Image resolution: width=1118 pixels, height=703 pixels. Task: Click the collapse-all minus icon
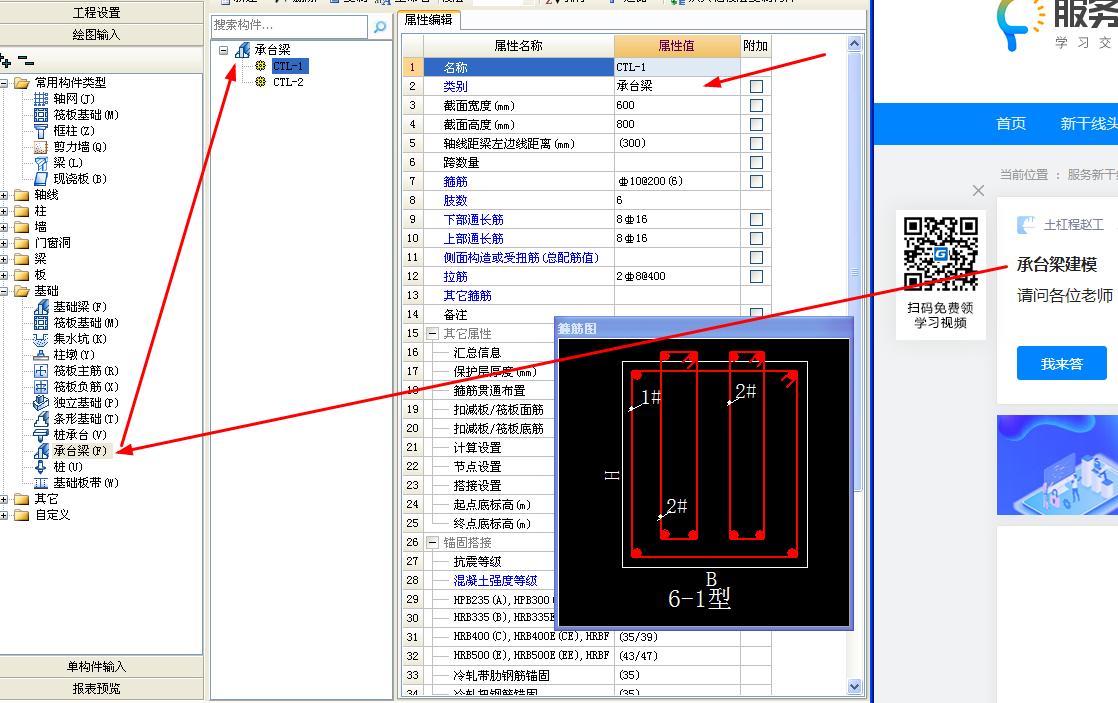point(26,61)
